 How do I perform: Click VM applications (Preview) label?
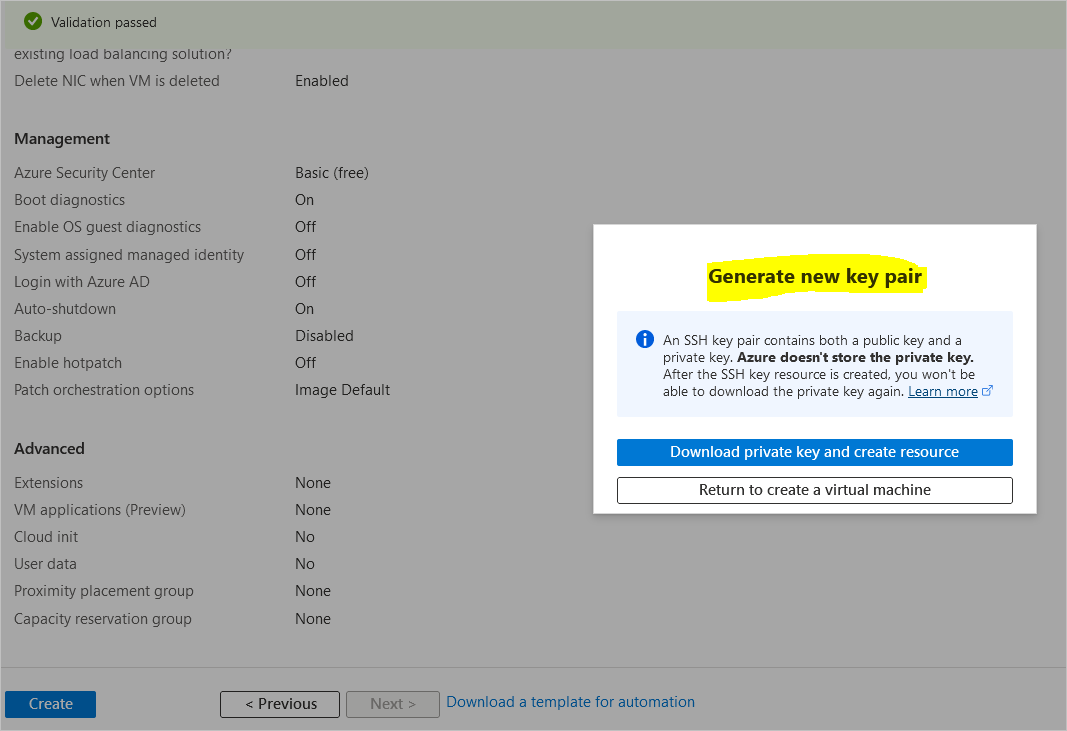tap(99, 510)
